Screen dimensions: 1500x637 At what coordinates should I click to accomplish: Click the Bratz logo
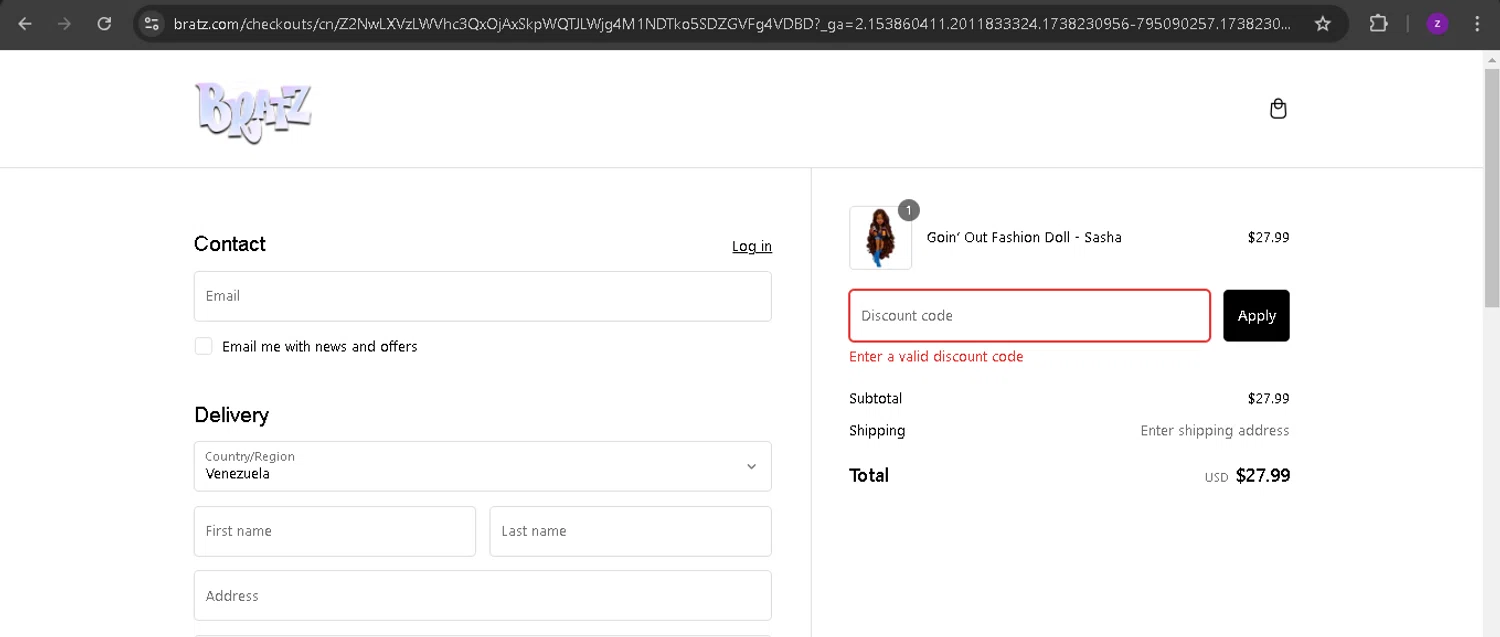[254, 112]
